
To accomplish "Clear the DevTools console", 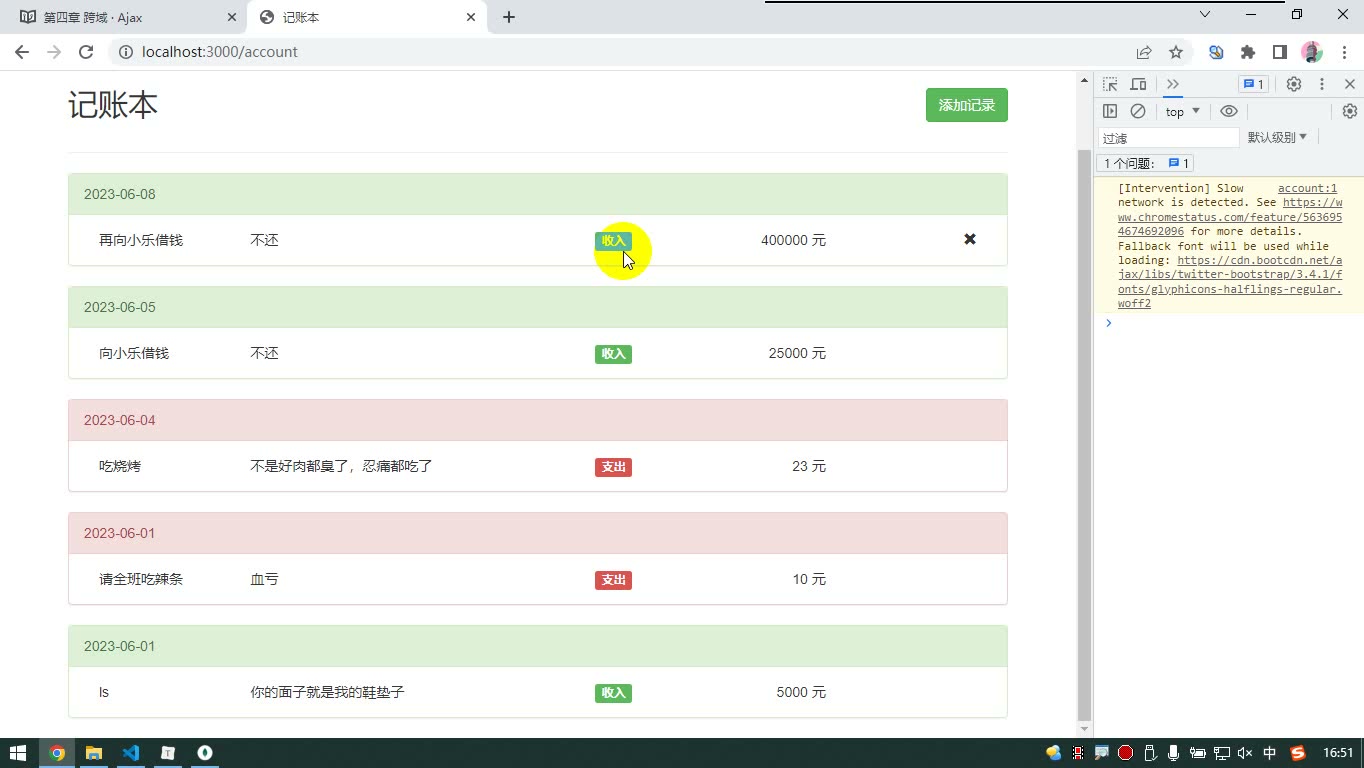I will 1138,111.
